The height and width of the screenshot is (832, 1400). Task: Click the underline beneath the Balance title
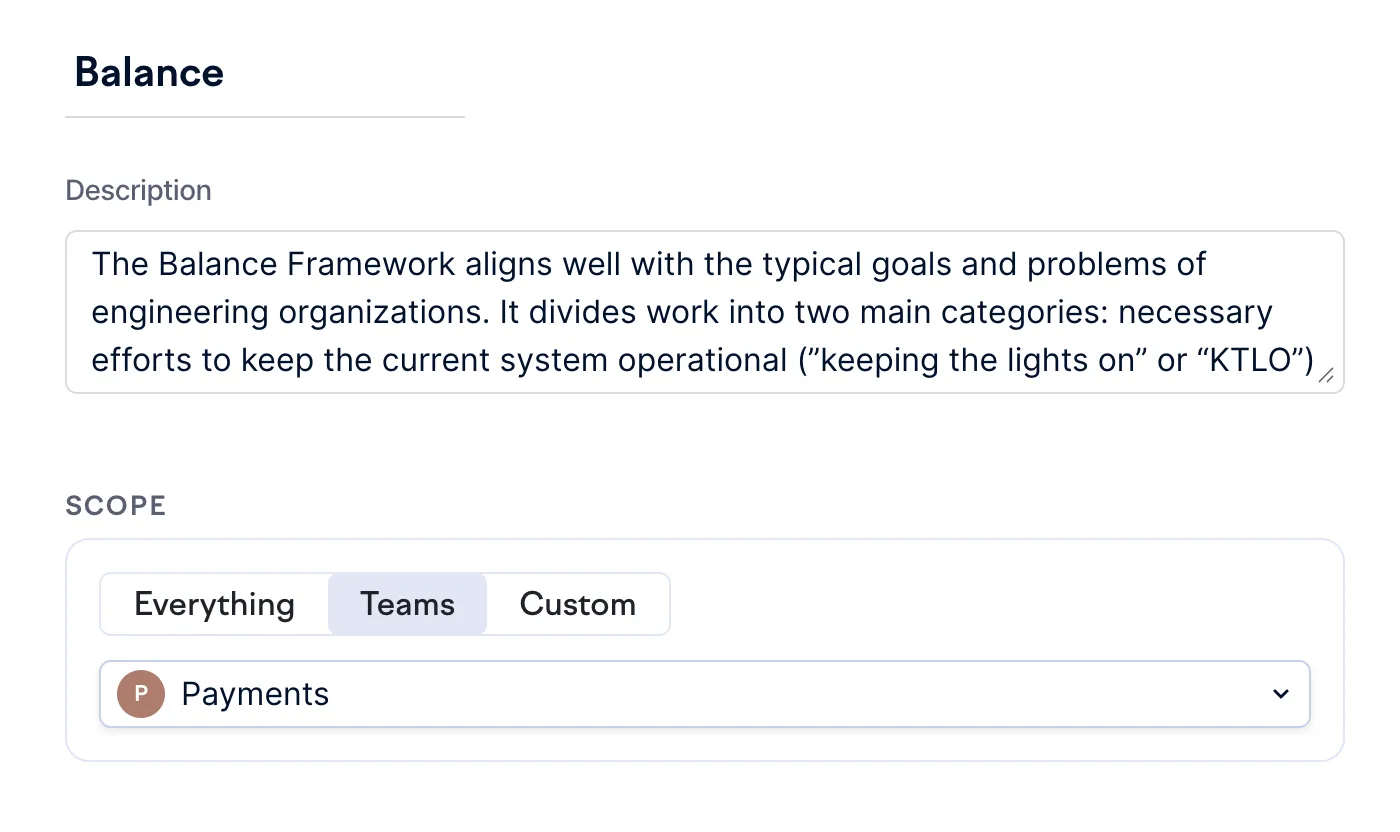265,117
